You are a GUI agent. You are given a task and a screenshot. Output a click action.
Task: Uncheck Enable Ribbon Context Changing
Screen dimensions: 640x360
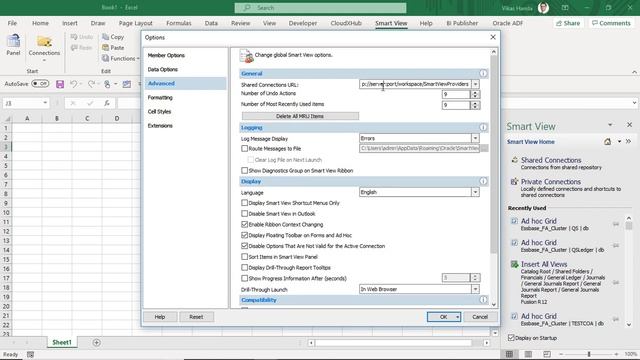point(244,224)
